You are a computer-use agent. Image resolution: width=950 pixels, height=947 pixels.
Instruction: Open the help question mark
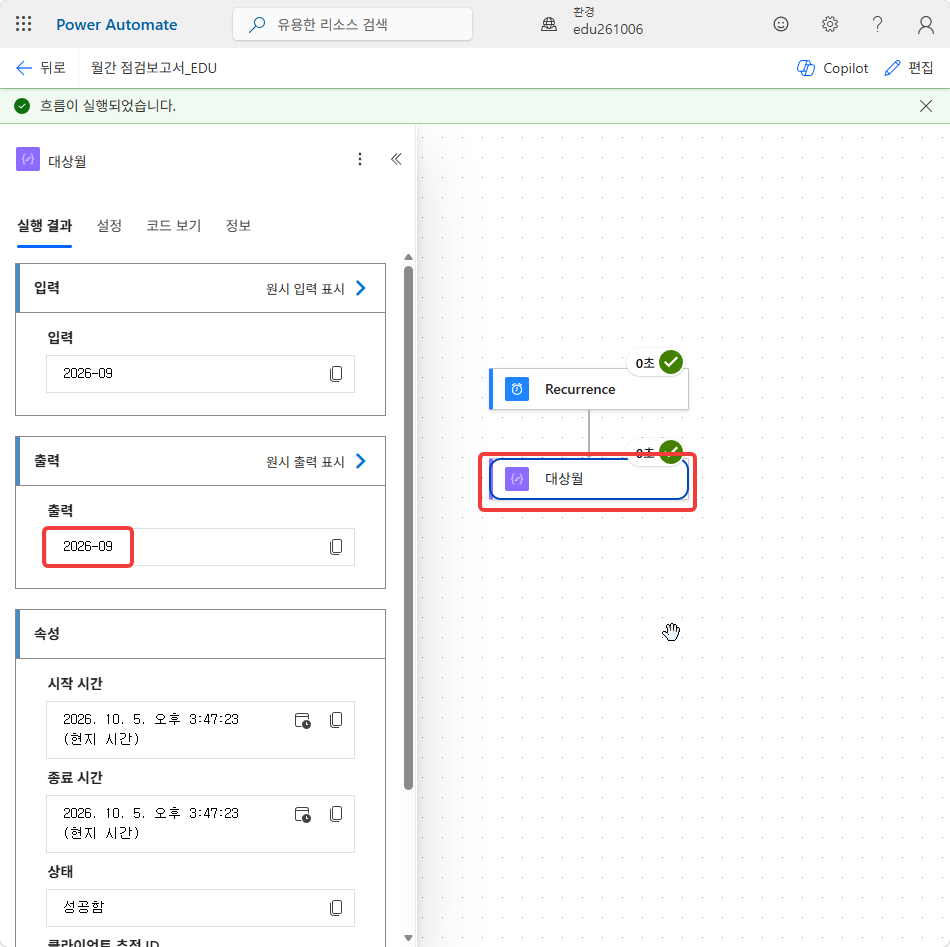877,24
